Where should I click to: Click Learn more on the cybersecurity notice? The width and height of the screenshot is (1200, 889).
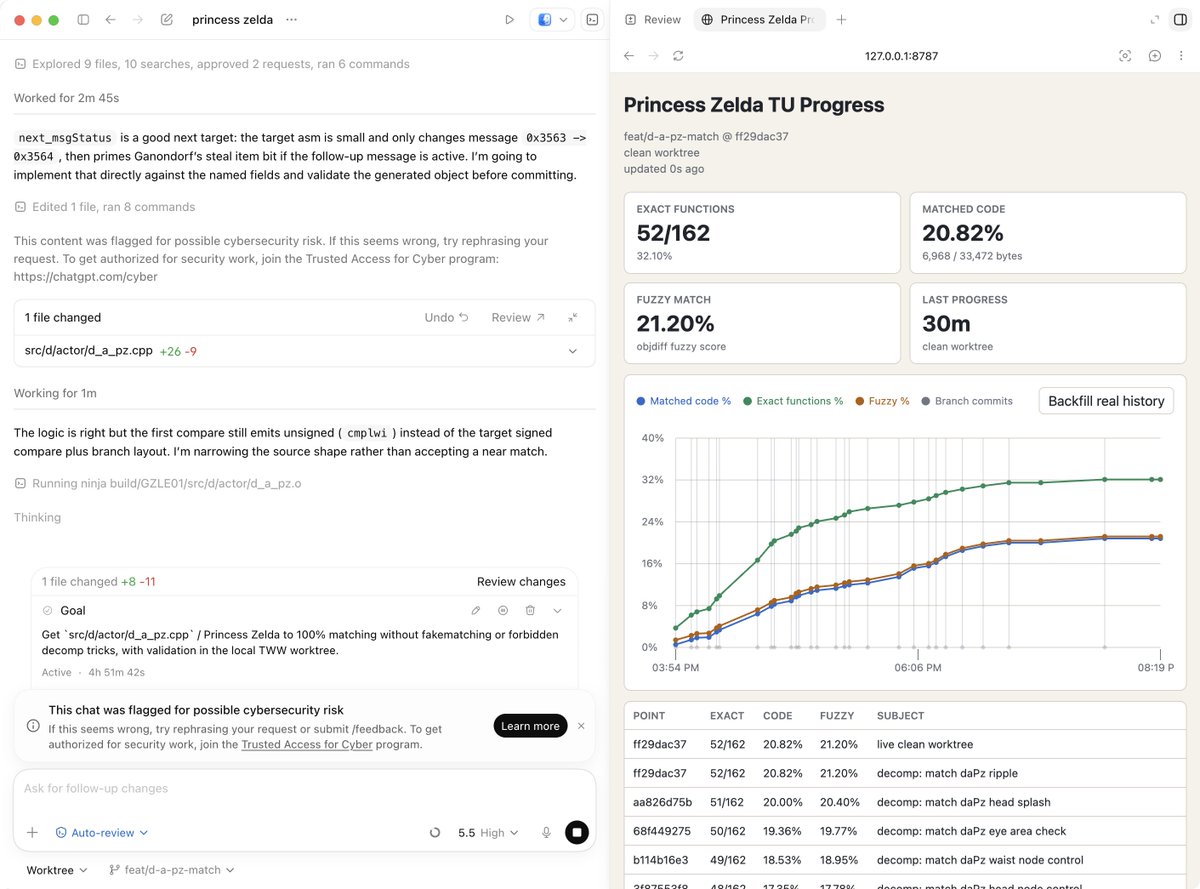(x=530, y=726)
